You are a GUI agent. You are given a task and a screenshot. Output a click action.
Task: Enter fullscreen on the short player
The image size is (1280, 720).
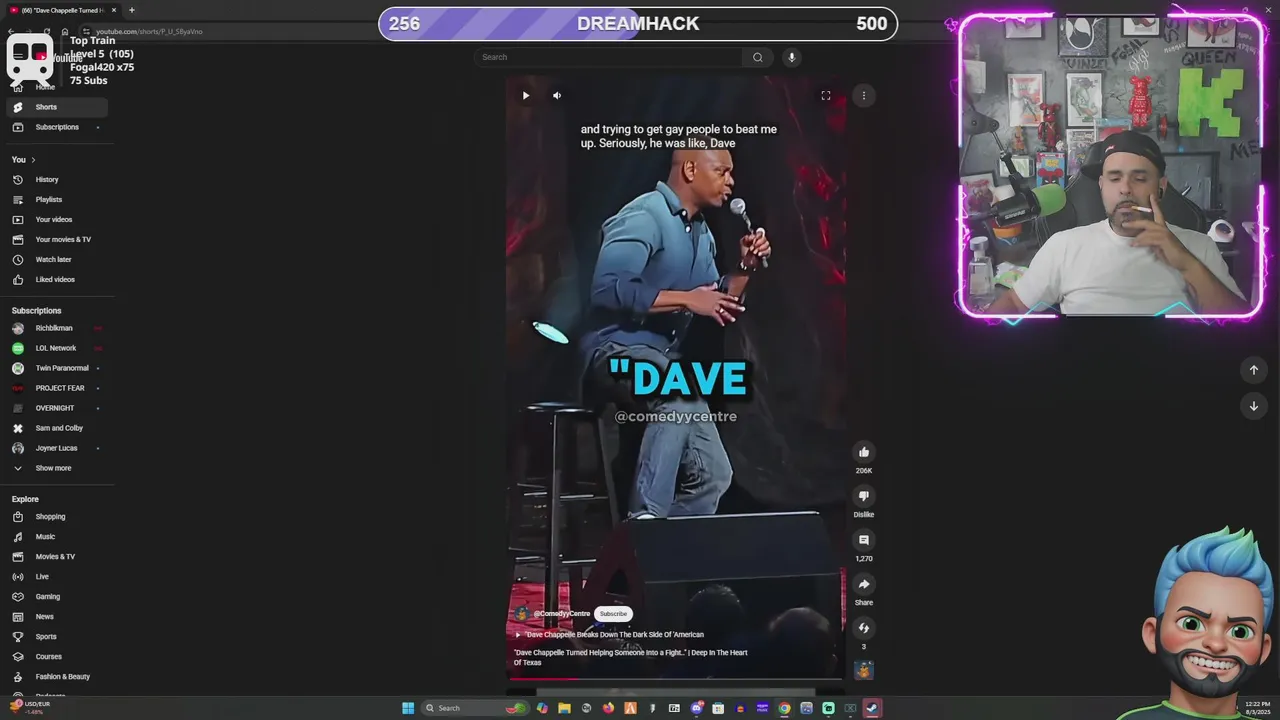coord(826,96)
